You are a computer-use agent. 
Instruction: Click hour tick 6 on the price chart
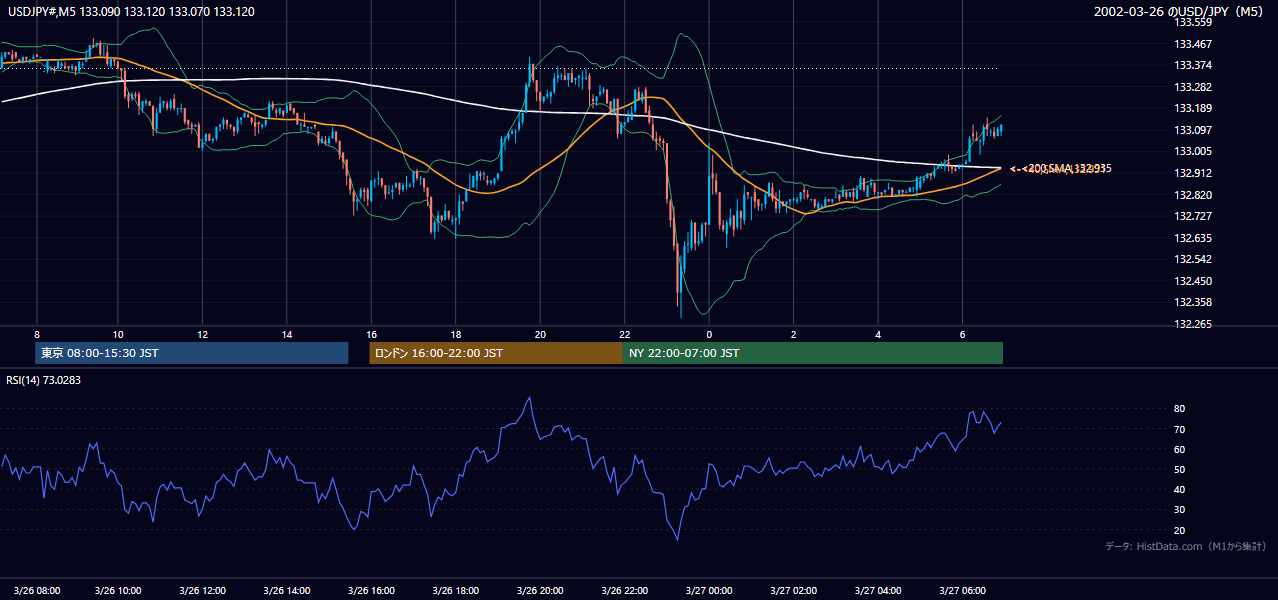click(x=962, y=334)
